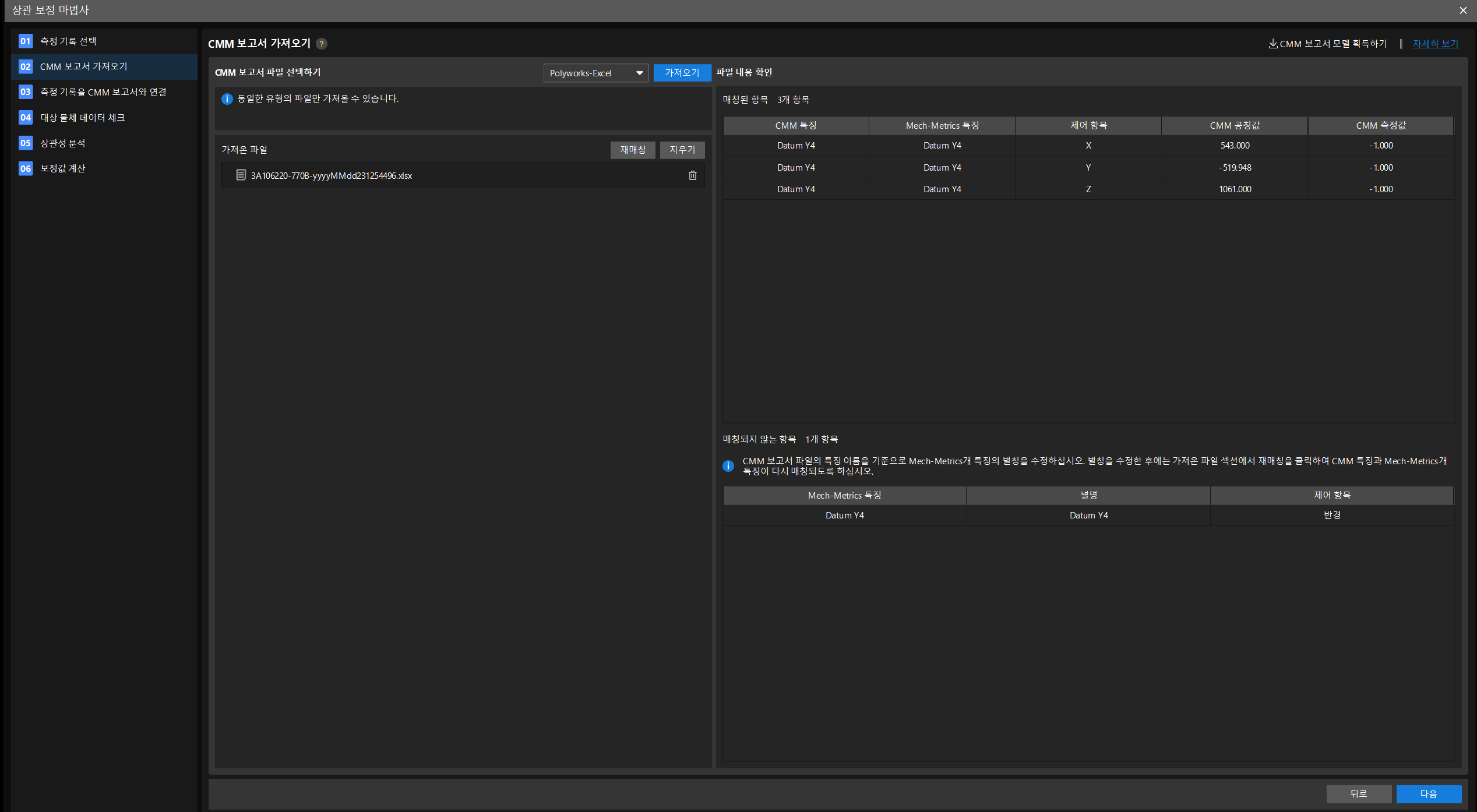
Task: Click the matched table's 제어 항목 header
Action: click(1088, 125)
